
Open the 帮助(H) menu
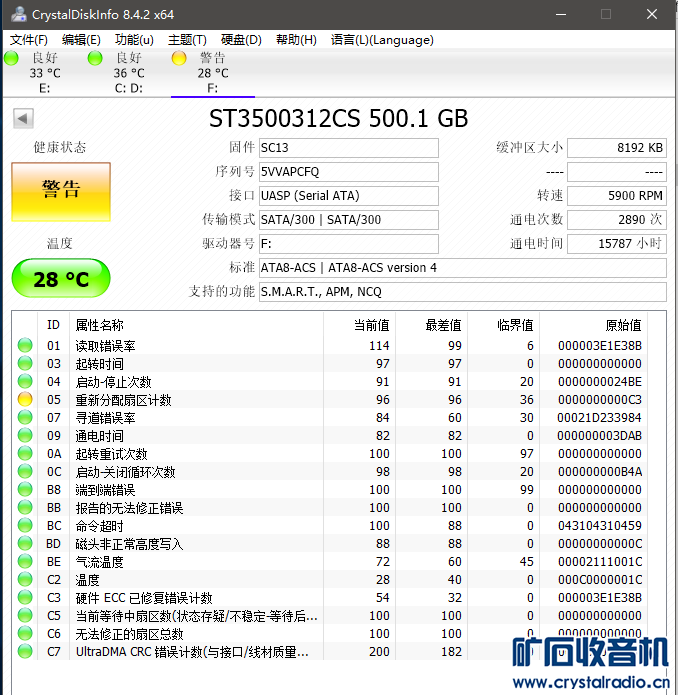[296, 40]
